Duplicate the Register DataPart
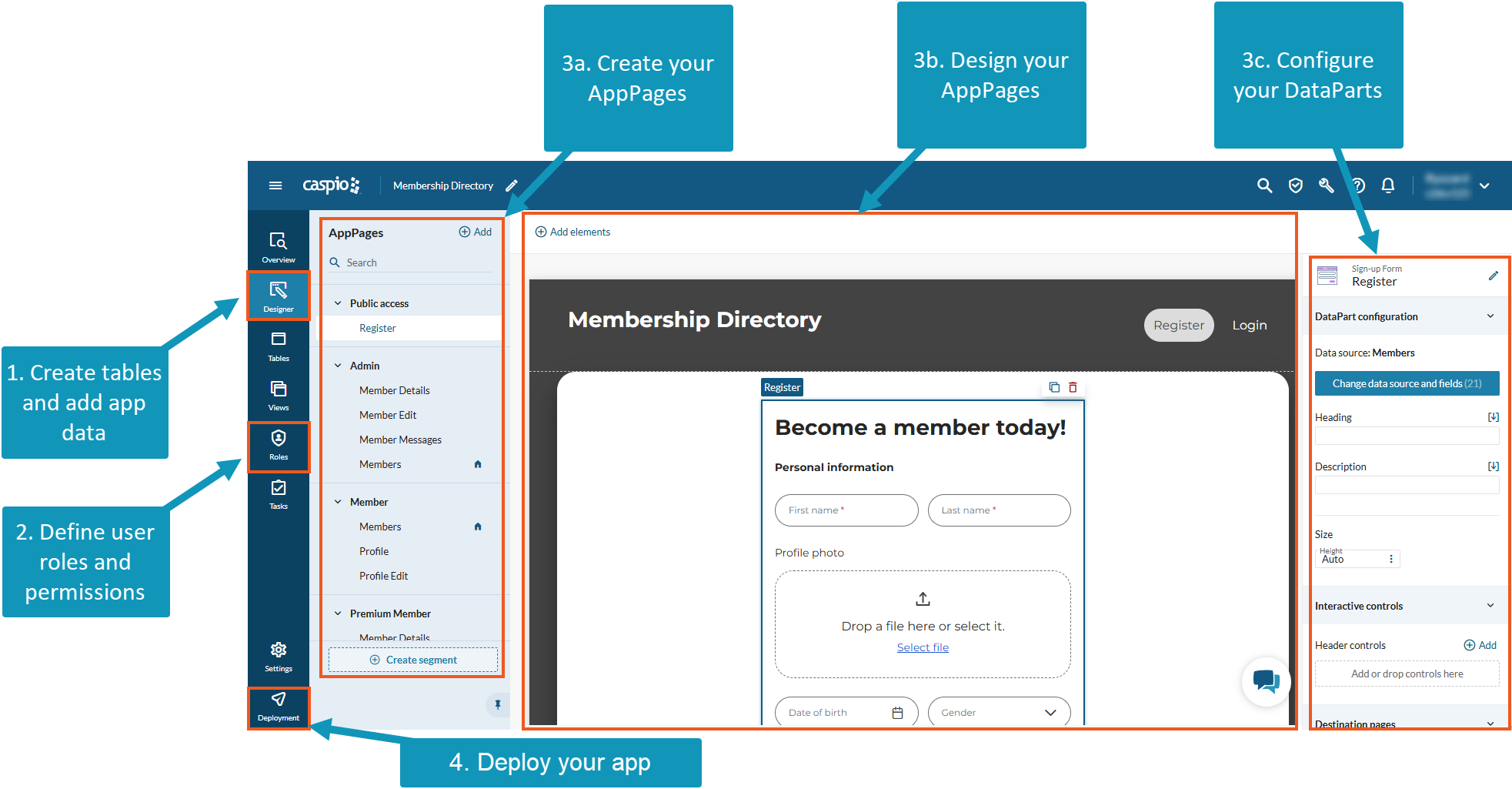The height and width of the screenshot is (789, 1512). tap(1054, 387)
